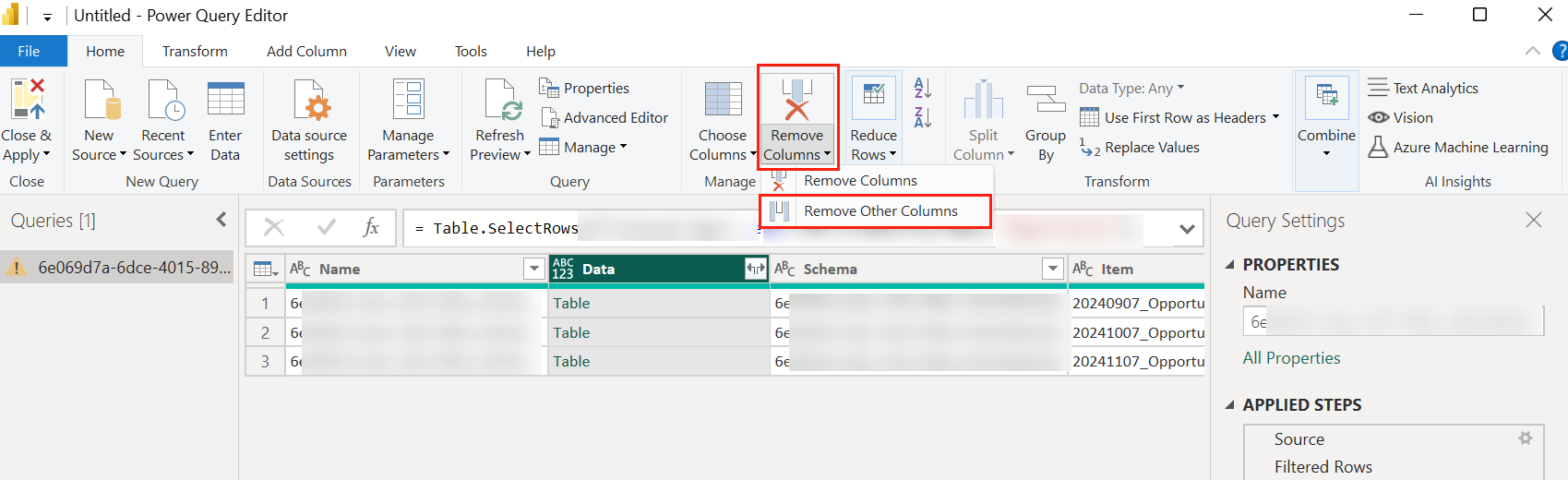Click the Choose Columns icon
Viewport: 1568px width, 480px height.
point(723,99)
